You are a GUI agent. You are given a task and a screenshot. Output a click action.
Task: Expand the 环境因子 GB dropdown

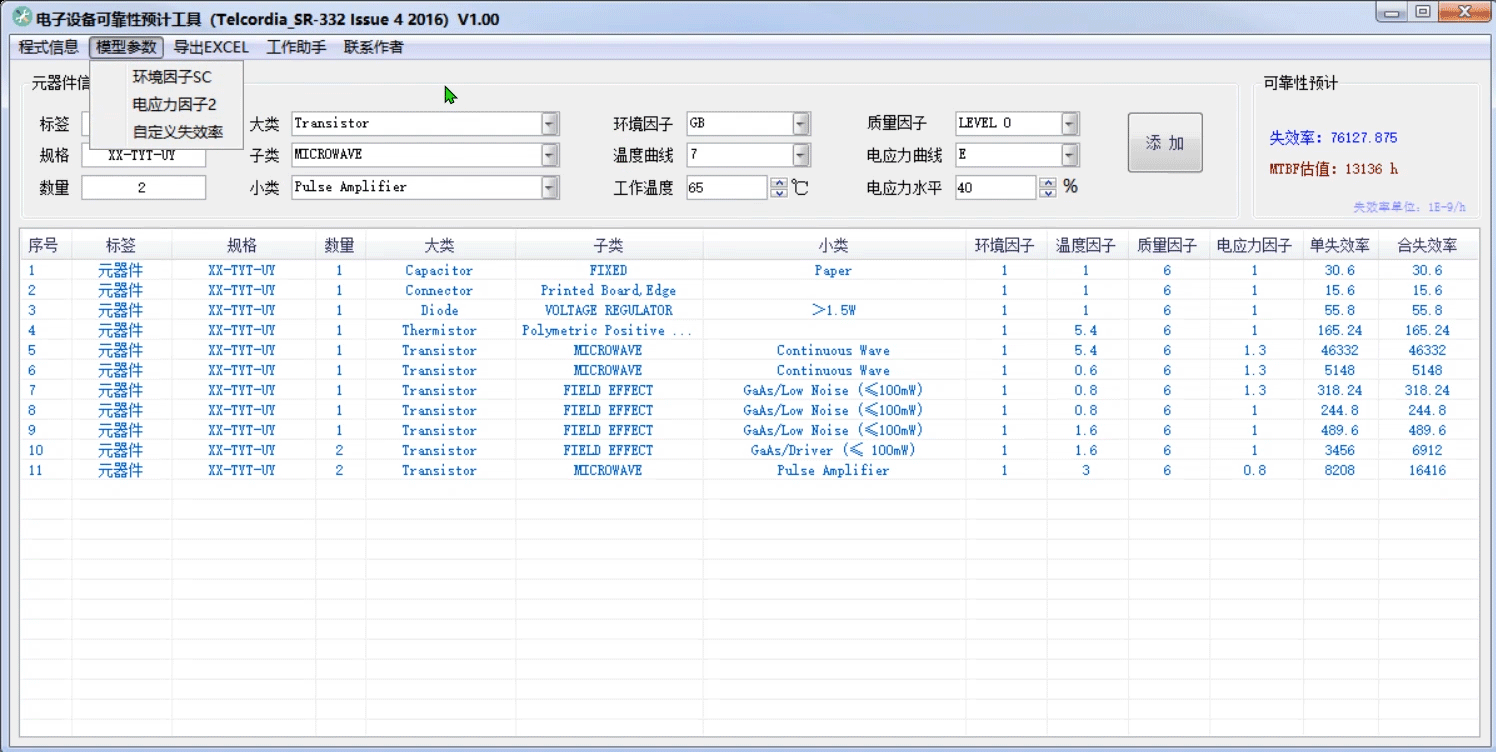point(800,124)
